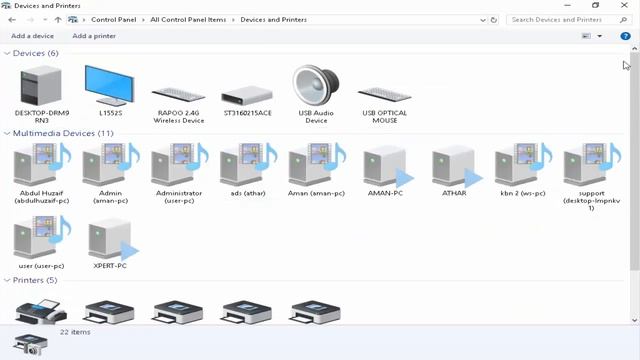Click the Devices (6) group header text
The image size is (640, 360).
point(36,53)
